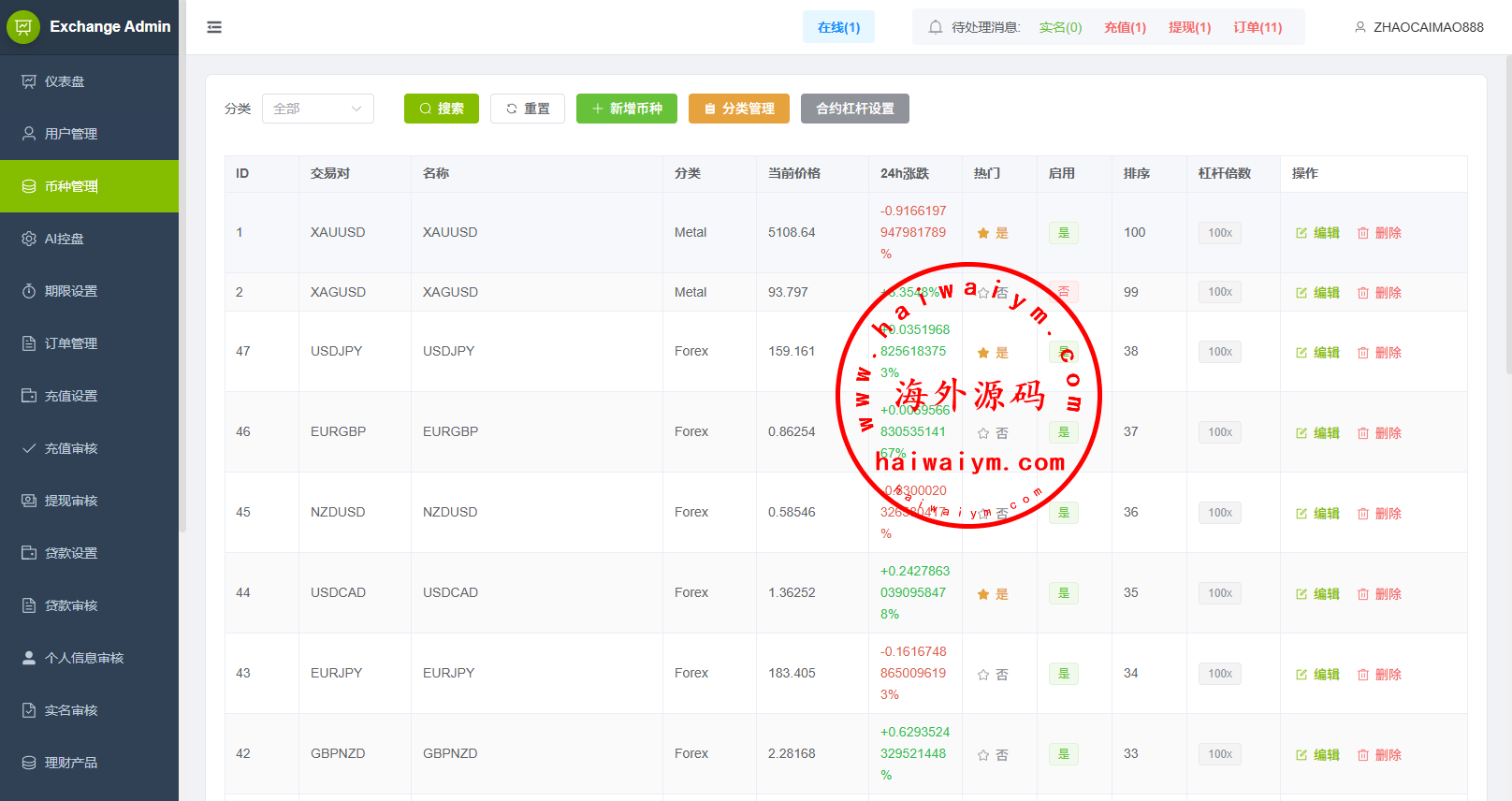The width and height of the screenshot is (1512, 801).
Task: Go to 用户管理 in the sidebar
Action: point(71,134)
